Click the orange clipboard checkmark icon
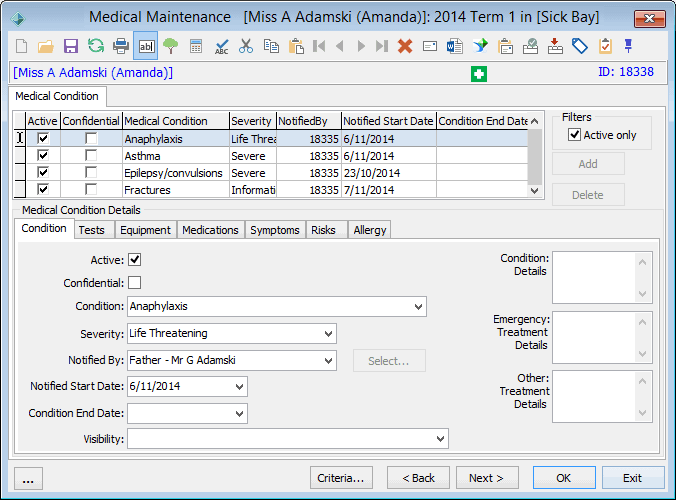Screen dimensions: 676x500 (x=605, y=46)
